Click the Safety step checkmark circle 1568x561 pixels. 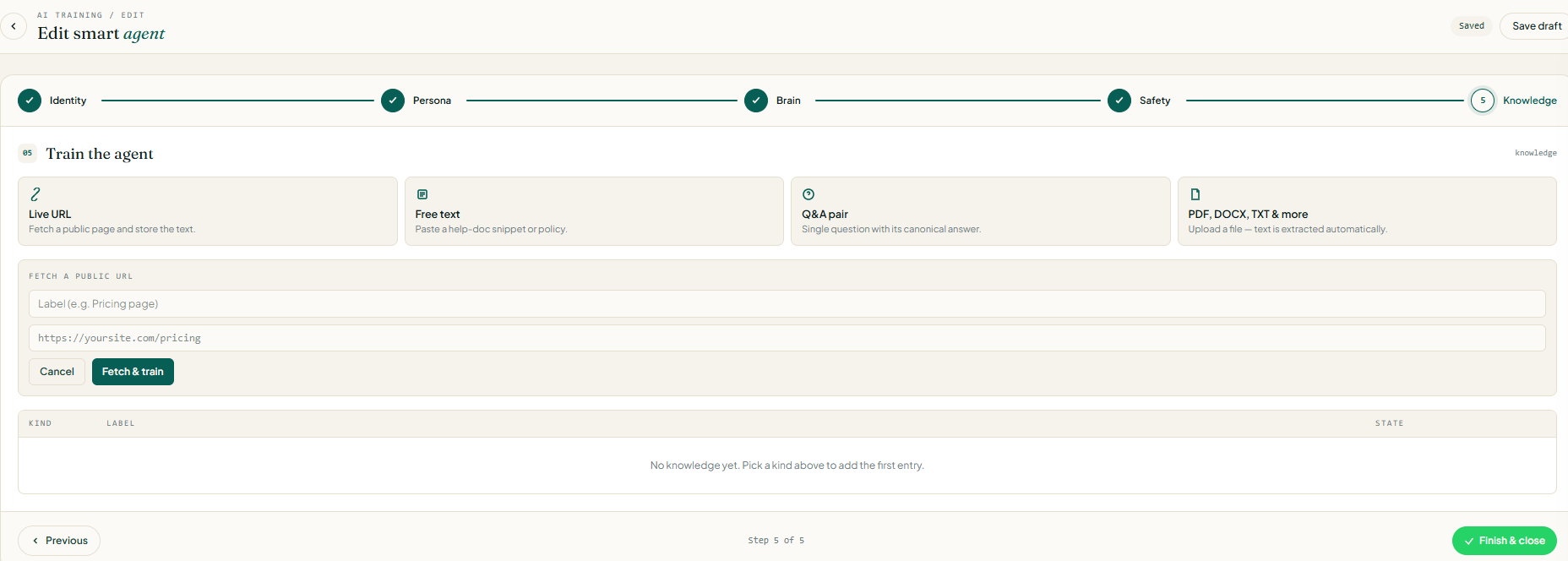coord(1119,101)
